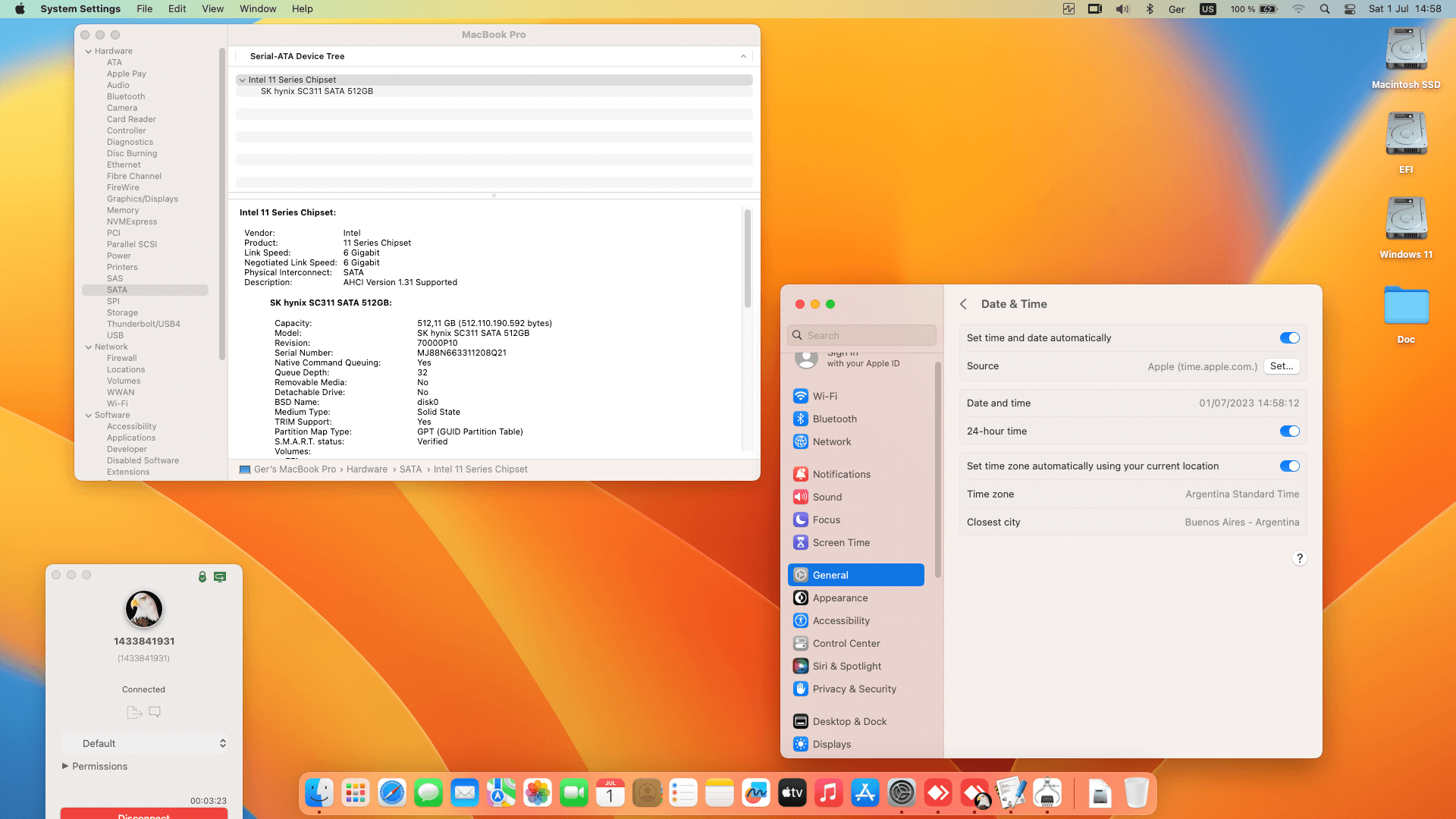Open Privacy & Security settings
The image size is (1456, 819).
855,689
